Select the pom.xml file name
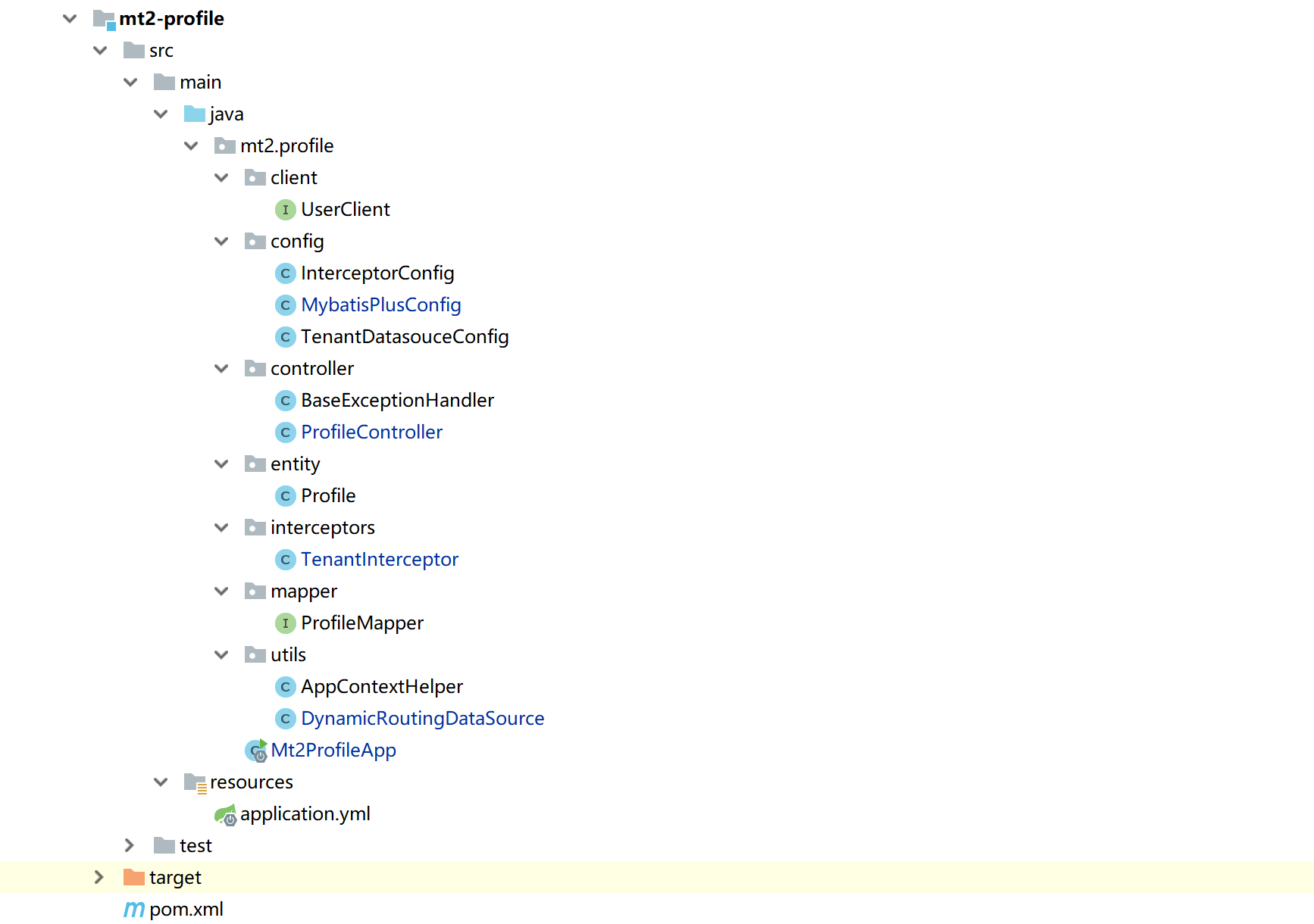Image resolution: width=1314 pixels, height=924 pixels. click(x=186, y=909)
